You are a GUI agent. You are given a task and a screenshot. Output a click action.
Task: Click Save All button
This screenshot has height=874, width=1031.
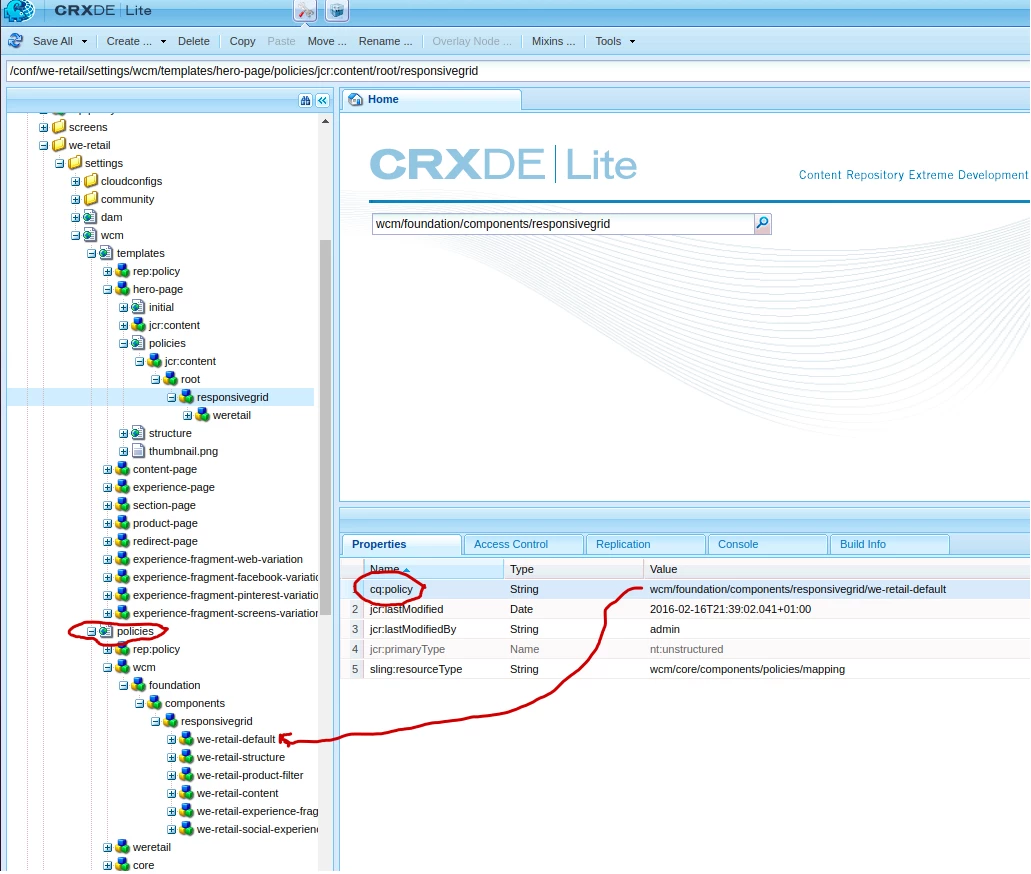point(53,41)
